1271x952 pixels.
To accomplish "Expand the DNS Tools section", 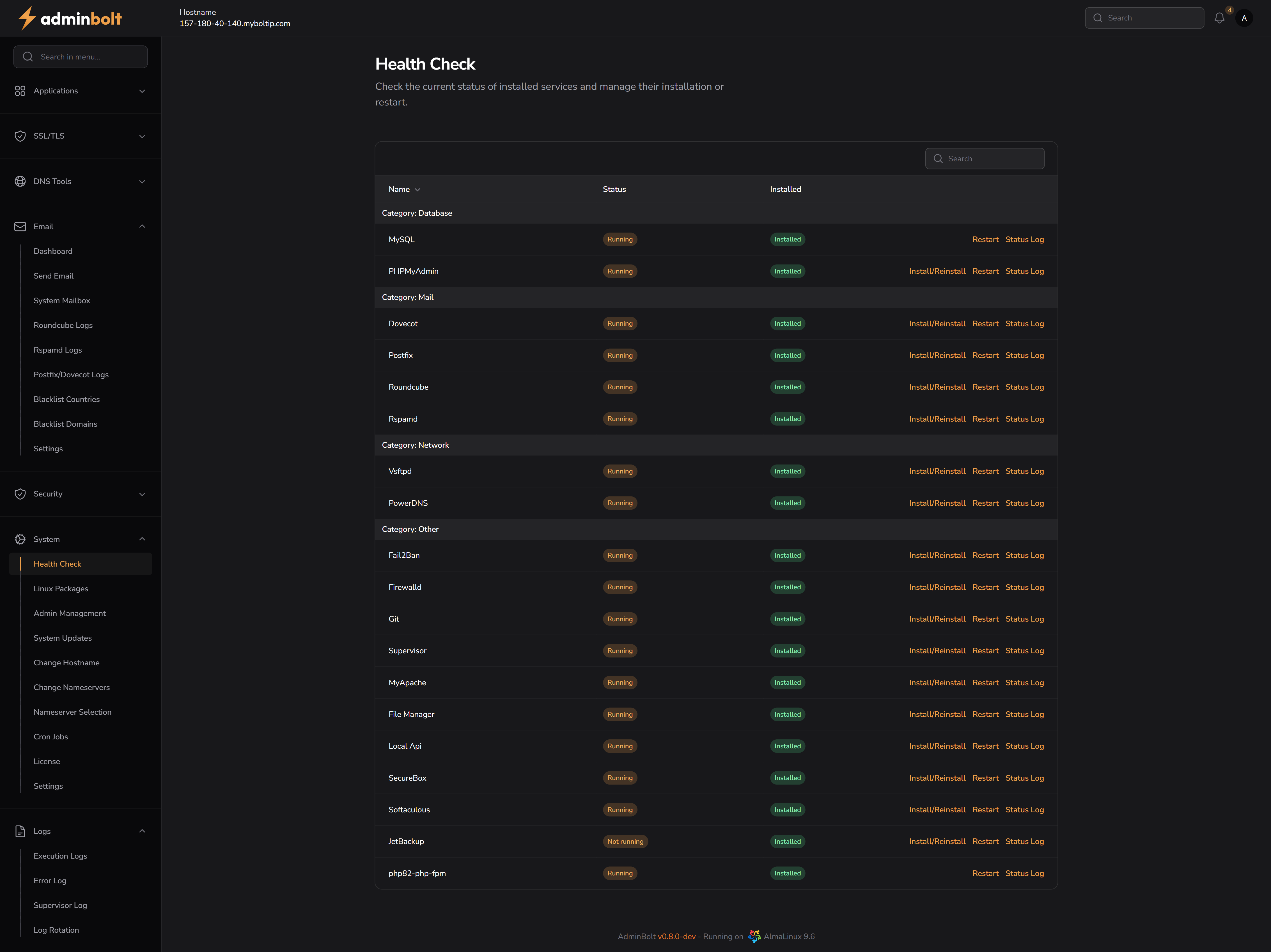I will point(142,181).
